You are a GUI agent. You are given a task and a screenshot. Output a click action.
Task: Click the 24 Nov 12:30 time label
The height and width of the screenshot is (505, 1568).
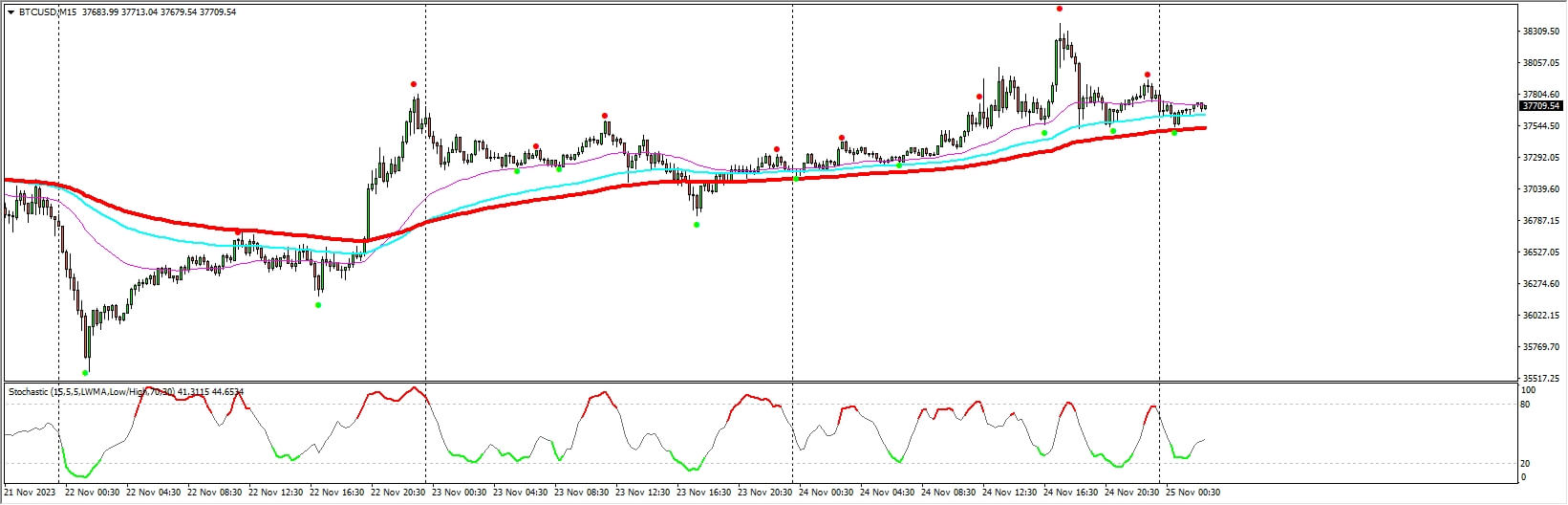[x=1009, y=494]
